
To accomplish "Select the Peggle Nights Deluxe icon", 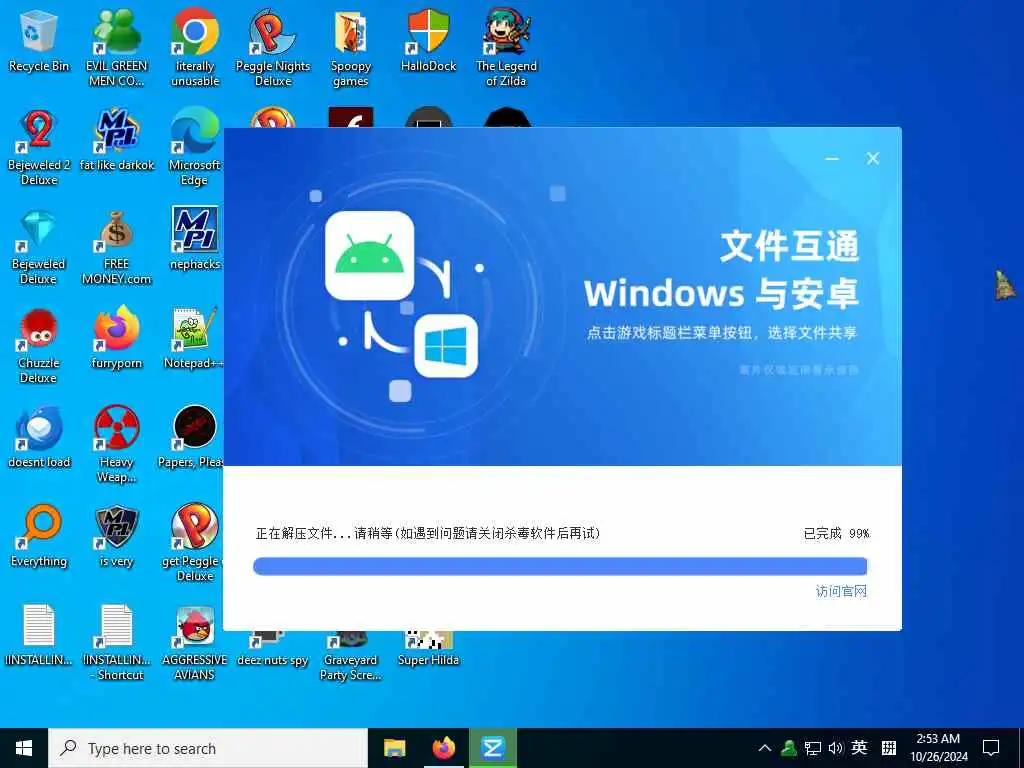I will tap(273, 48).
